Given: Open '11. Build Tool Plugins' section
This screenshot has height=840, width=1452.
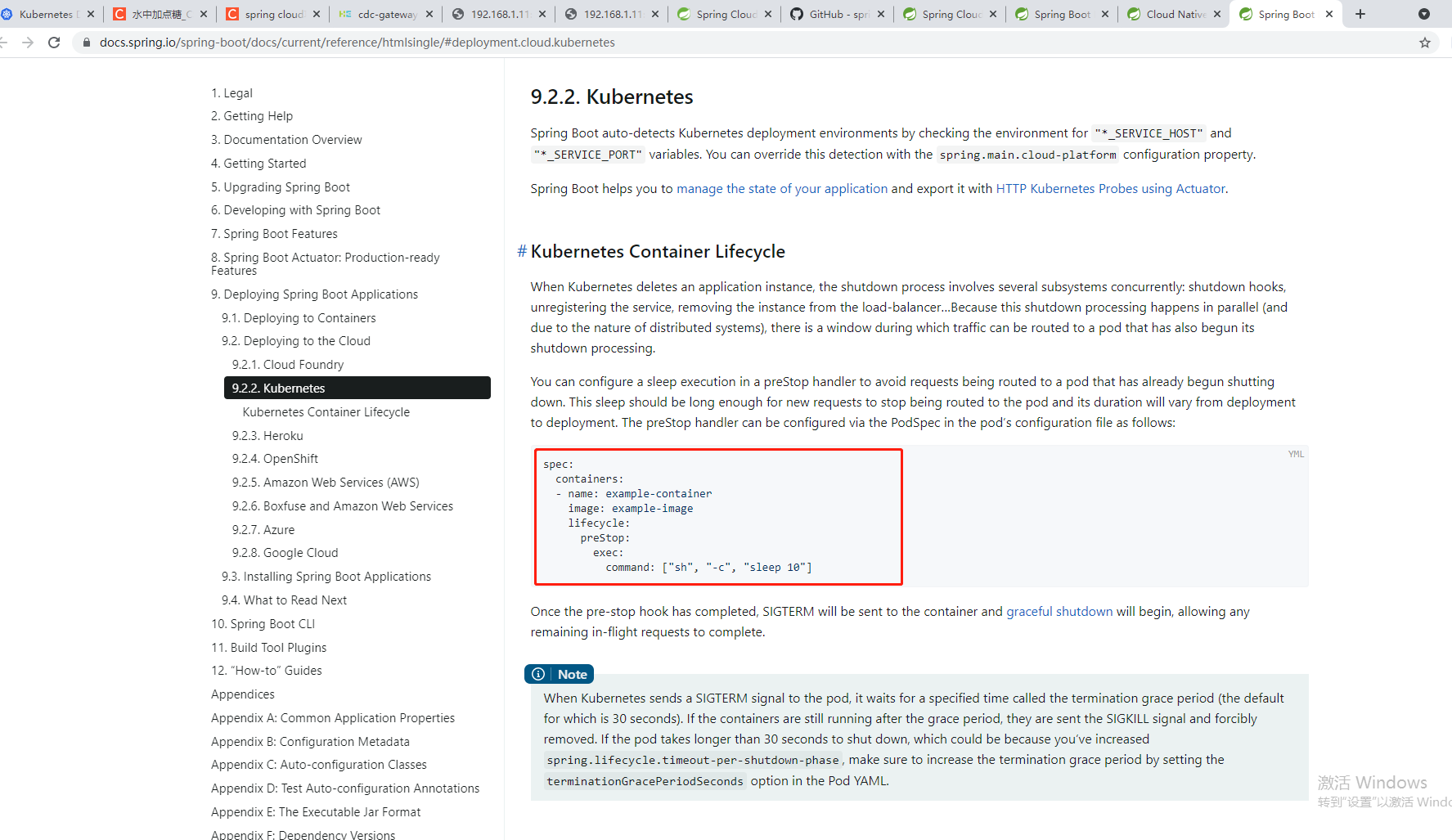Looking at the screenshot, I should [269, 648].
